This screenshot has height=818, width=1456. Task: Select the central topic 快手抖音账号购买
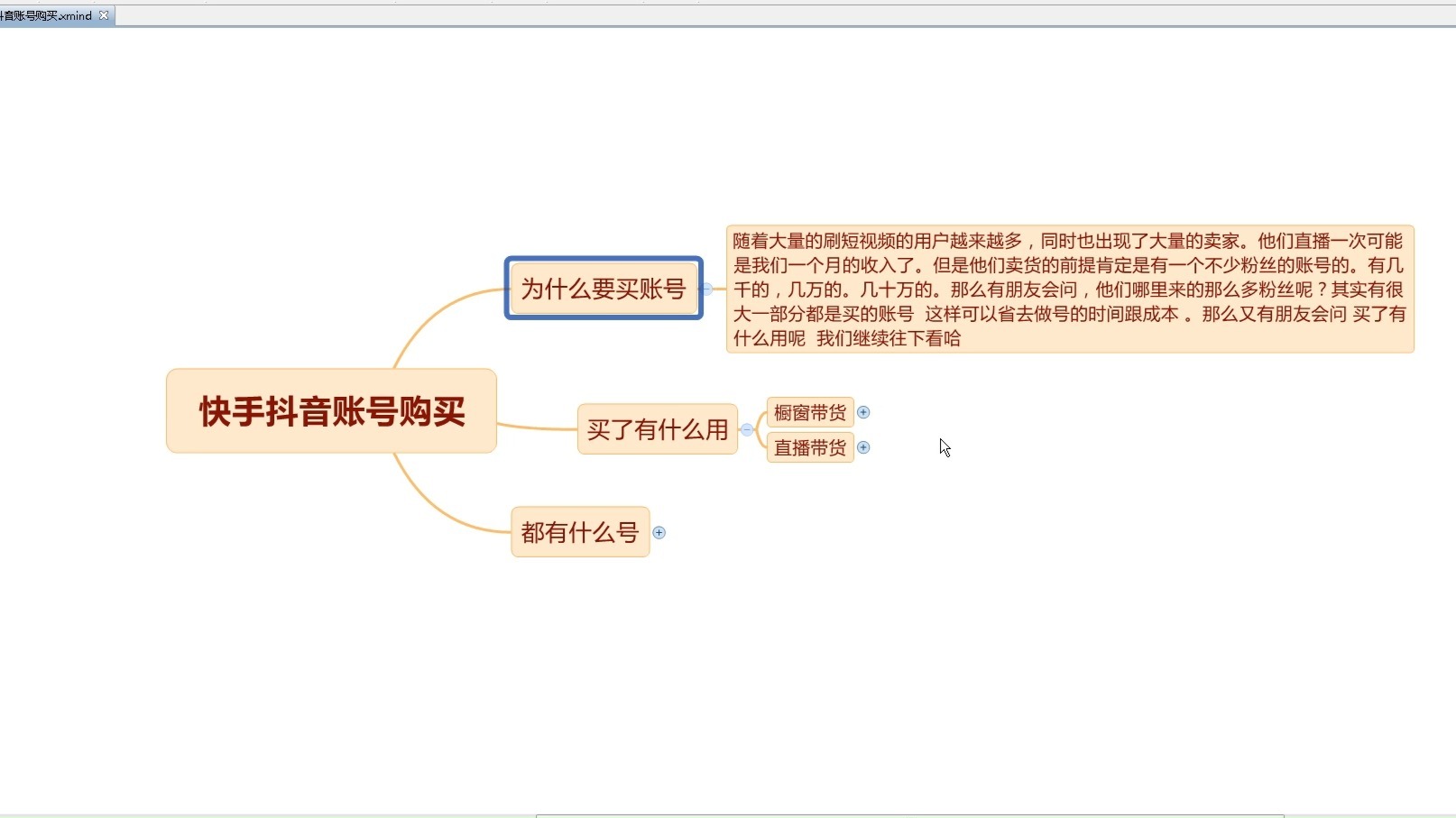pos(331,411)
